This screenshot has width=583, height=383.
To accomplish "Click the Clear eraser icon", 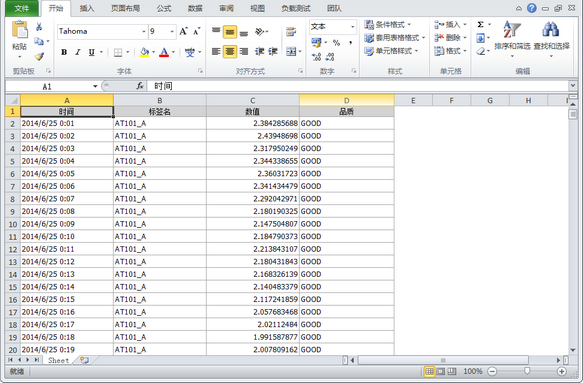I will (x=481, y=51).
